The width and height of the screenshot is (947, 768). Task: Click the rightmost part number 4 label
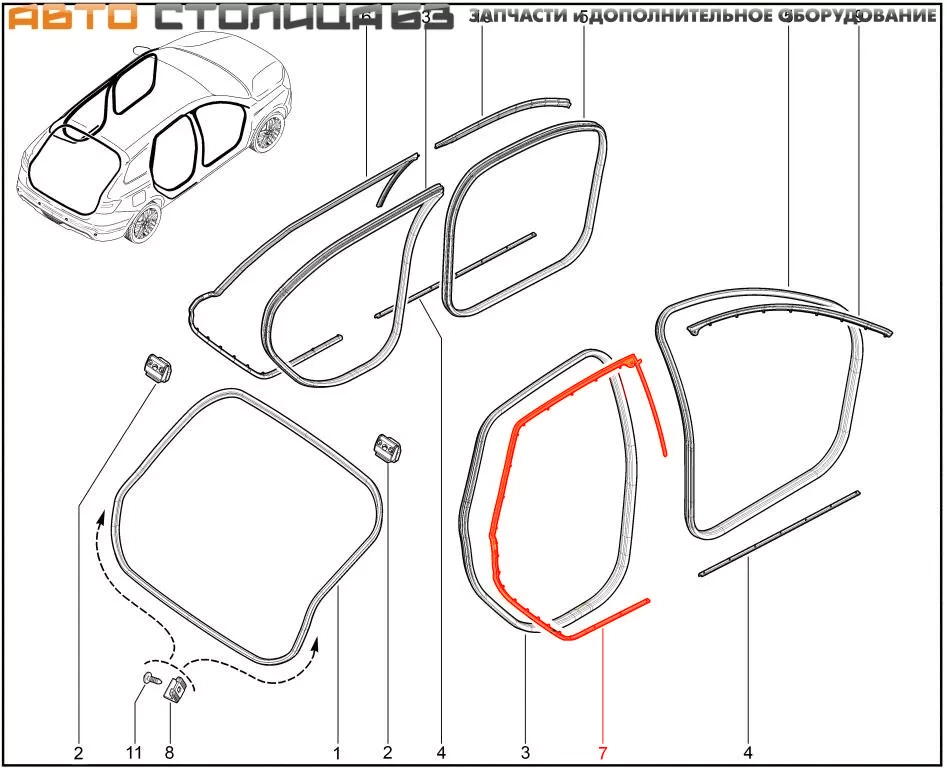(748, 750)
